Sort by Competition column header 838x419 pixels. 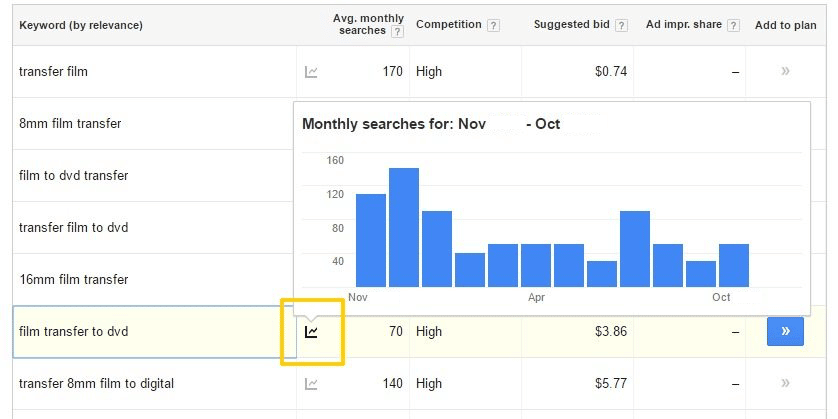449,25
